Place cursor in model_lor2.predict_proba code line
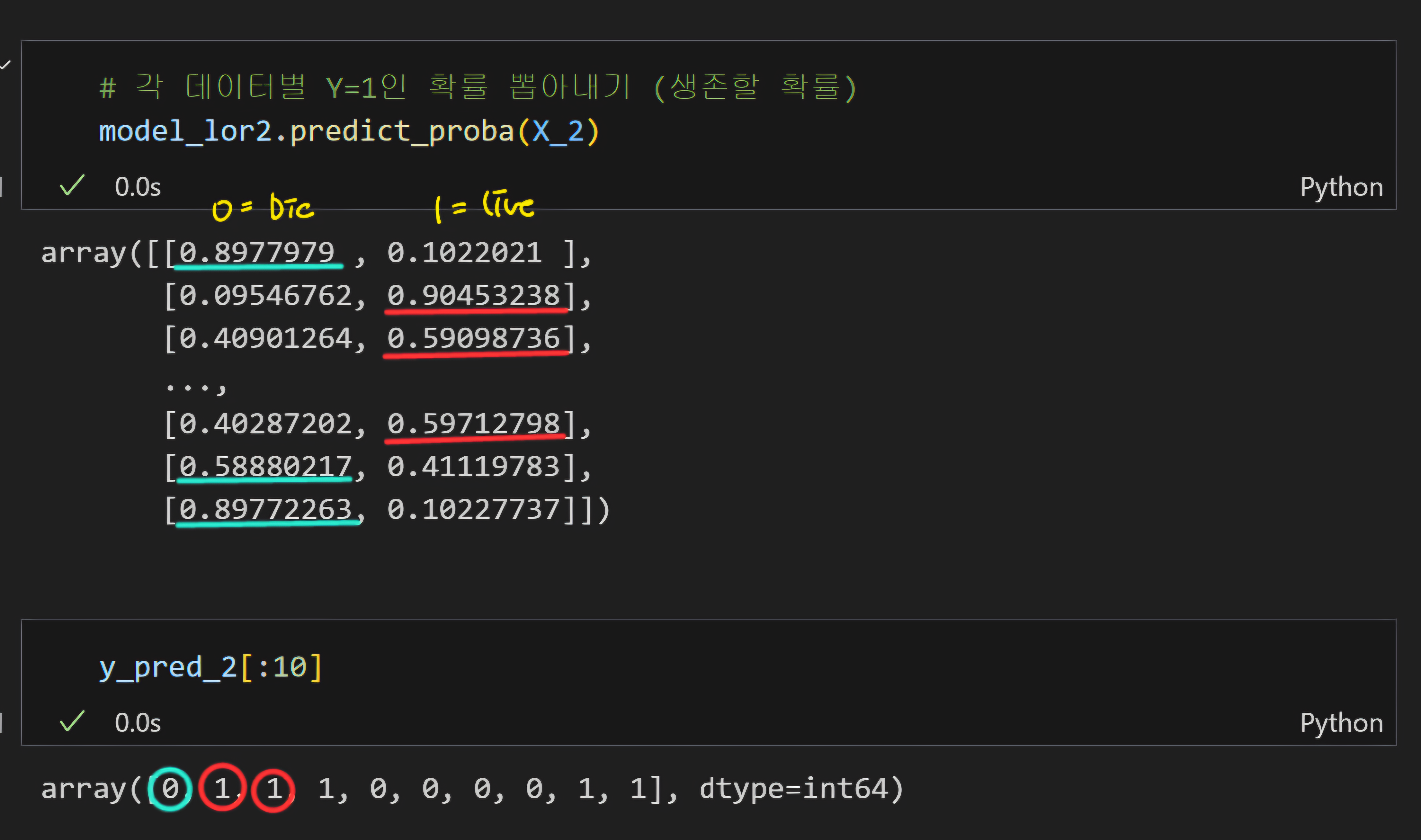Image resolution: width=1421 pixels, height=840 pixels. click(x=348, y=132)
